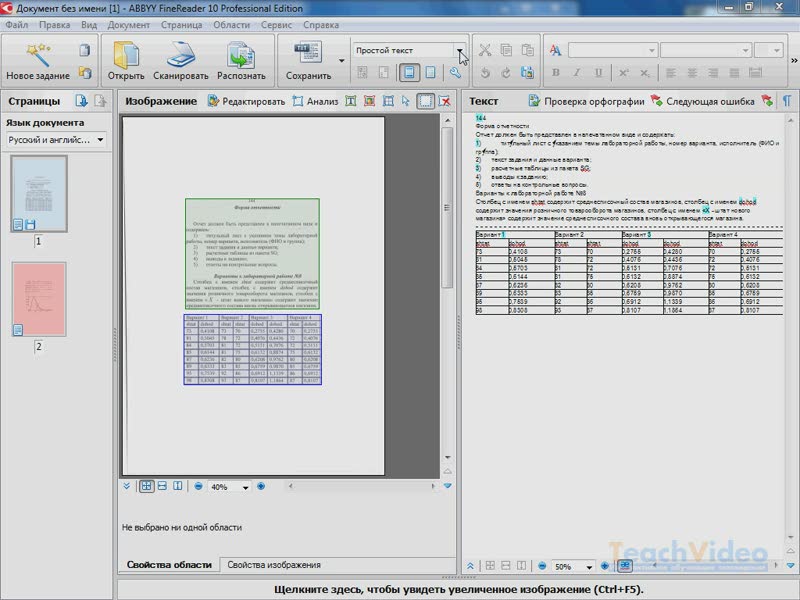This screenshot has width=800, height=600.
Task: Expand the Простой текст format dropdown
Action: point(461,50)
